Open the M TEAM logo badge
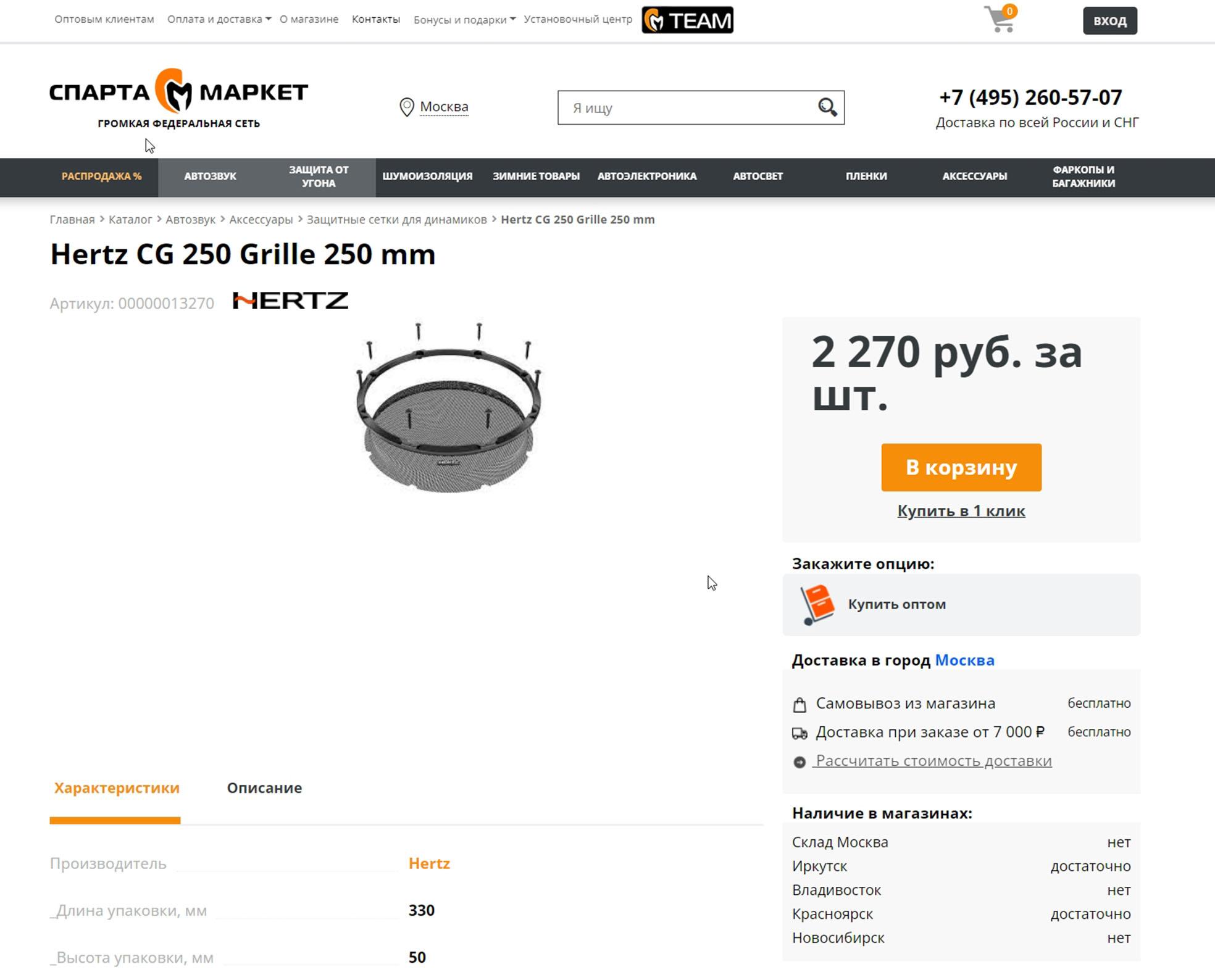1215x980 pixels. (x=687, y=20)
